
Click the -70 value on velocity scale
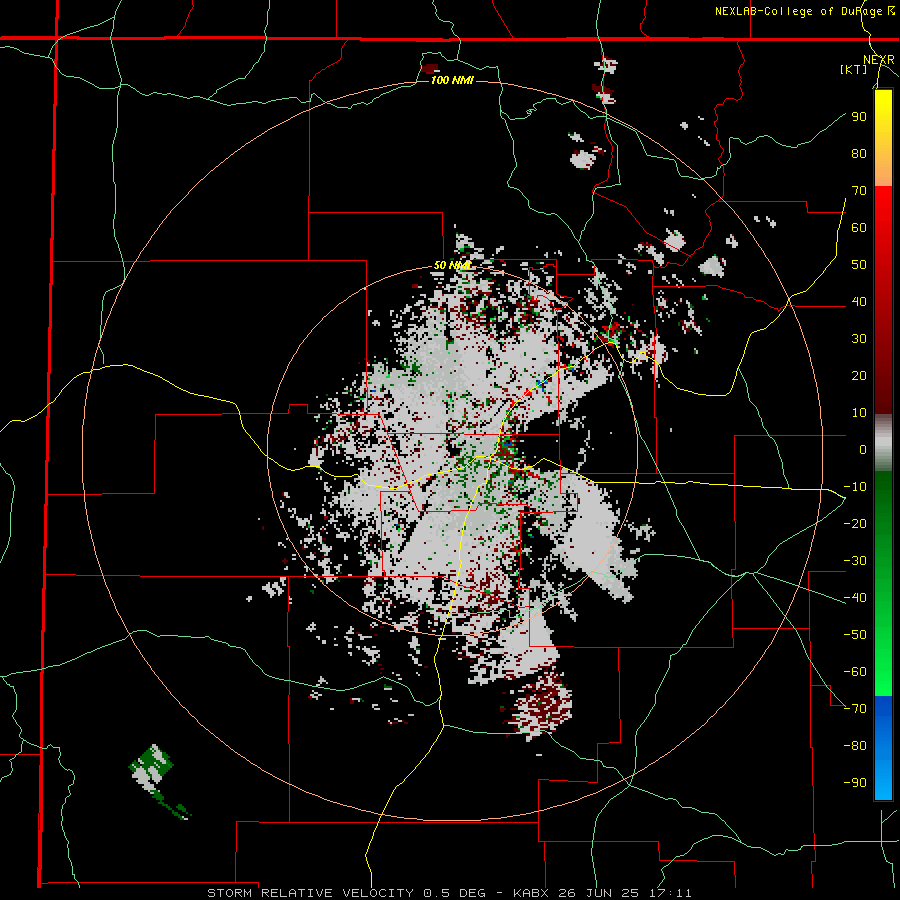(855, 708)
